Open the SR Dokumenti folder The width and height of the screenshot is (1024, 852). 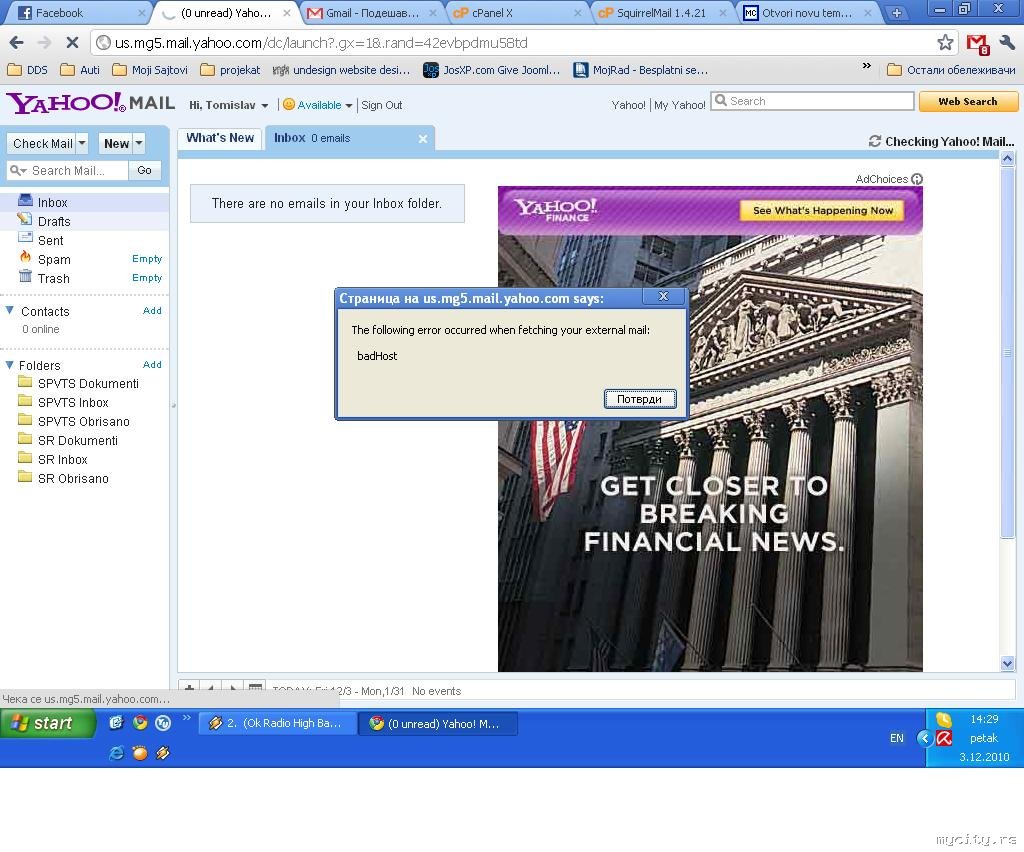click(78, 441)
